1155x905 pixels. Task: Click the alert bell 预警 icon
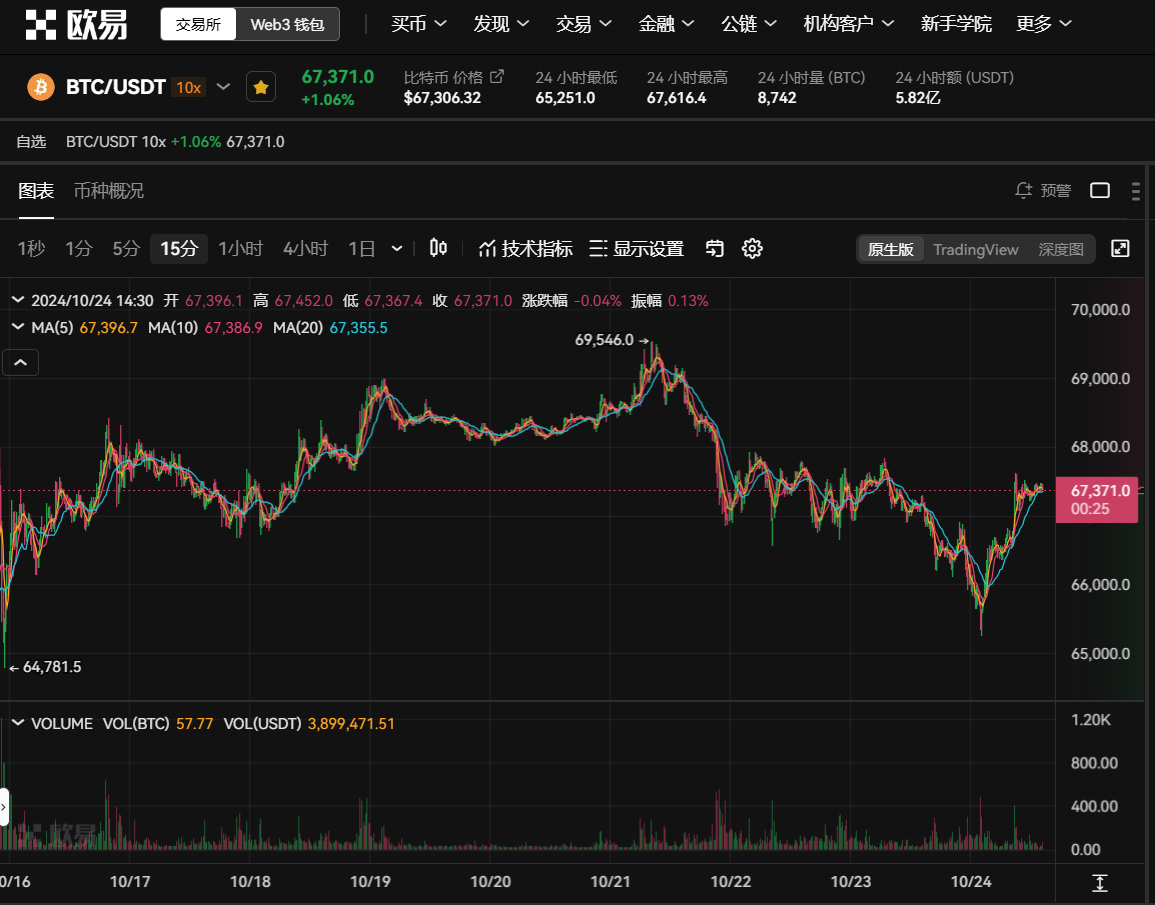pyautogui.click(x=1024, y=190)
